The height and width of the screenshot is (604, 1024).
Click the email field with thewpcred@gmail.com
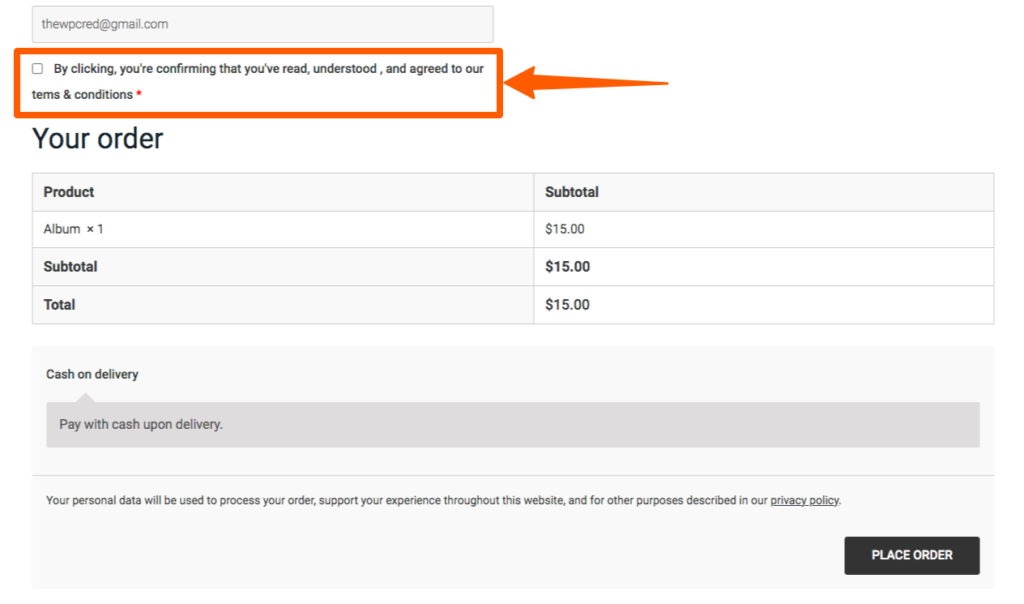pos(263,24)
